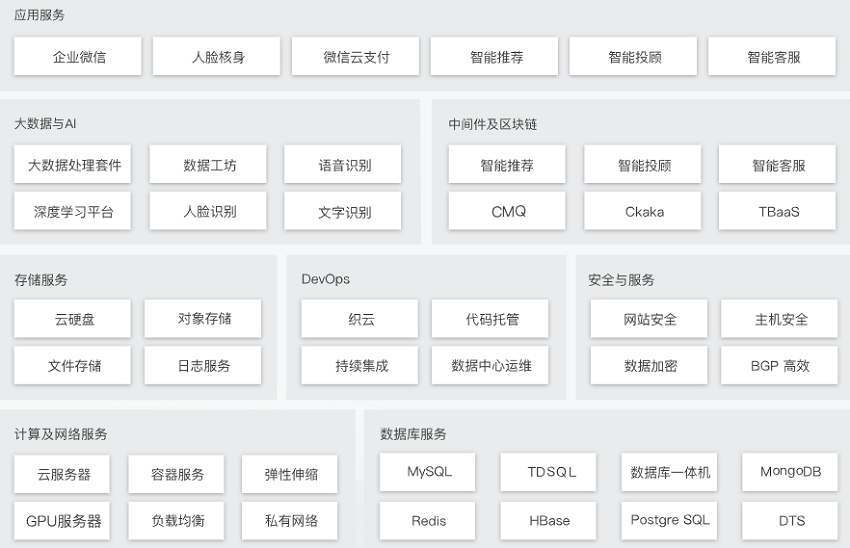850x548 pixels.
Task: Open the 私有网络 card
Action: click(289, 521)
